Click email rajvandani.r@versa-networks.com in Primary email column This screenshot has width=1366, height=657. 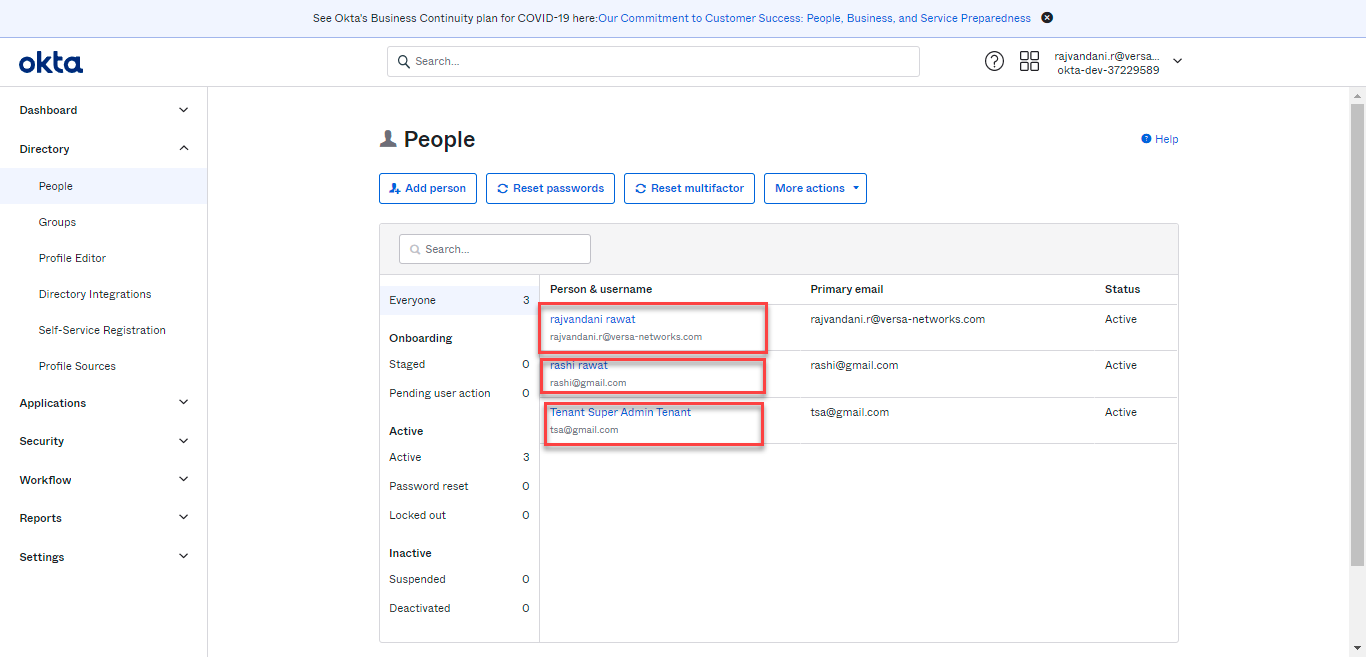coord(897,319)
